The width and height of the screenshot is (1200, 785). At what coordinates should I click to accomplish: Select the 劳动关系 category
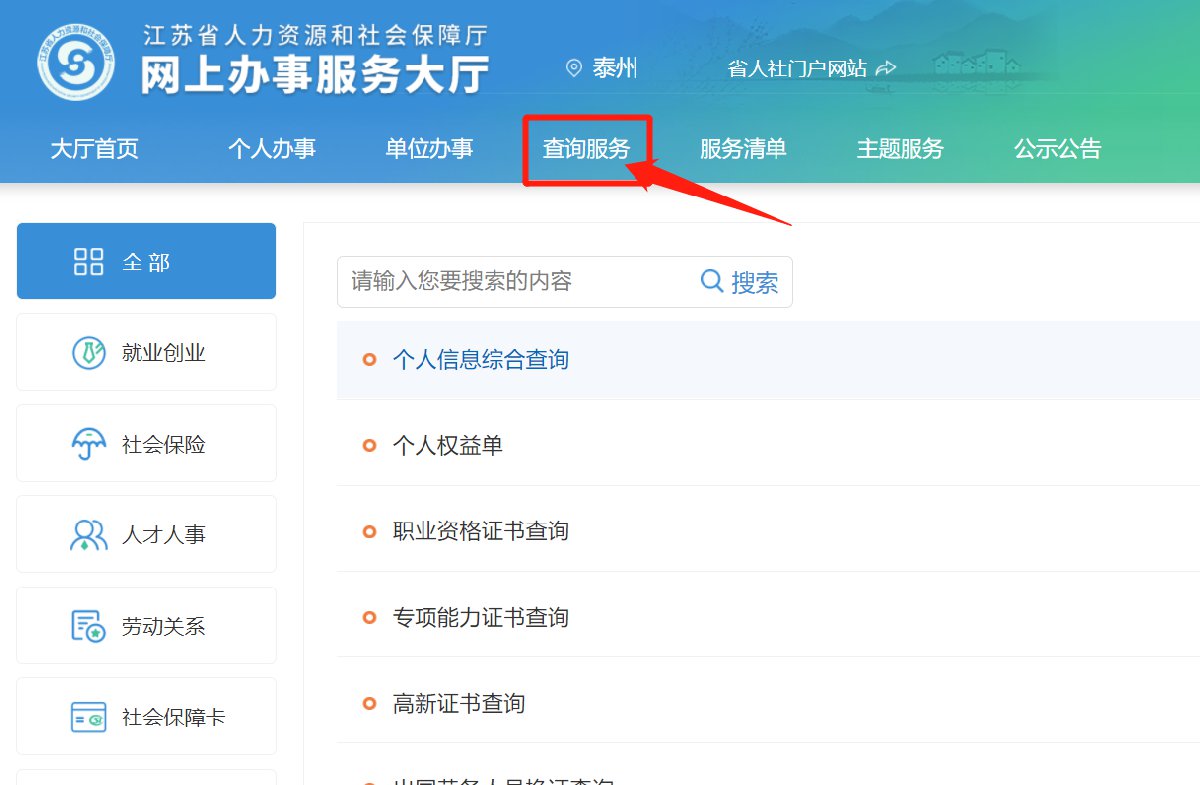tap(146, 626)
